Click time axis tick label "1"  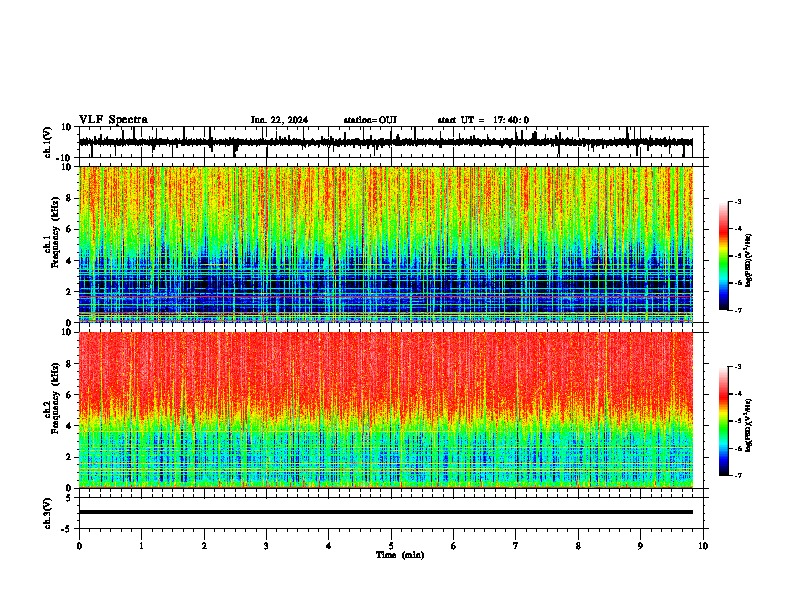pyautogui.click(x=141, y=546)
